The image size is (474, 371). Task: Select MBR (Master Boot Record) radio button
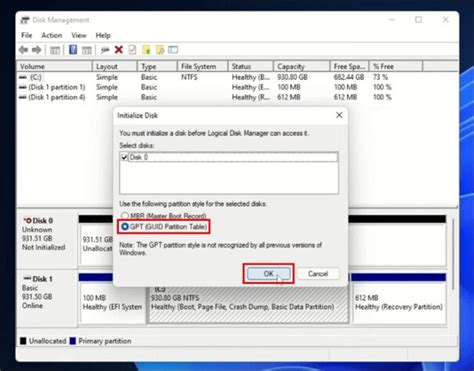tap(125, 216)
